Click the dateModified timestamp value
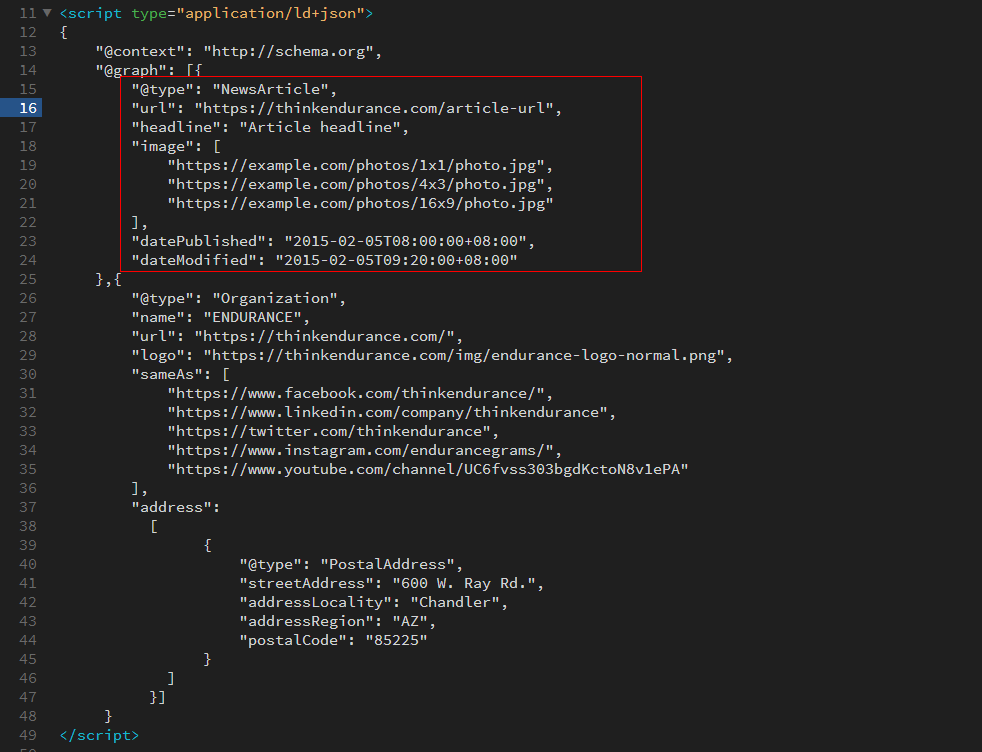The height and width of the screenshot is (752, 982). click(400, 259)
